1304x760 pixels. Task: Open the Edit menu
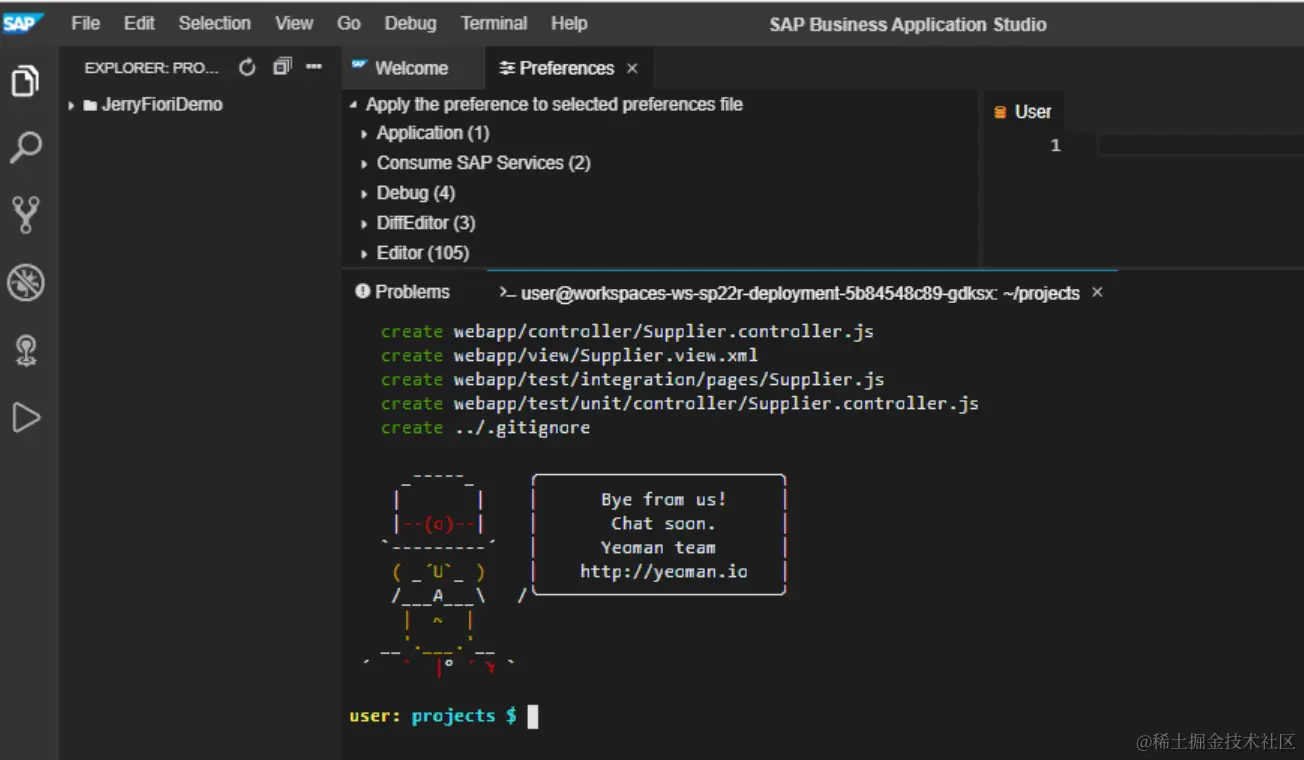coord(139,23)
